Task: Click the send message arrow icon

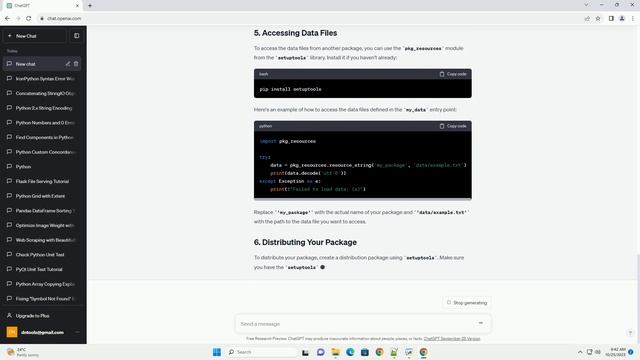Action: tap(480, 323)
